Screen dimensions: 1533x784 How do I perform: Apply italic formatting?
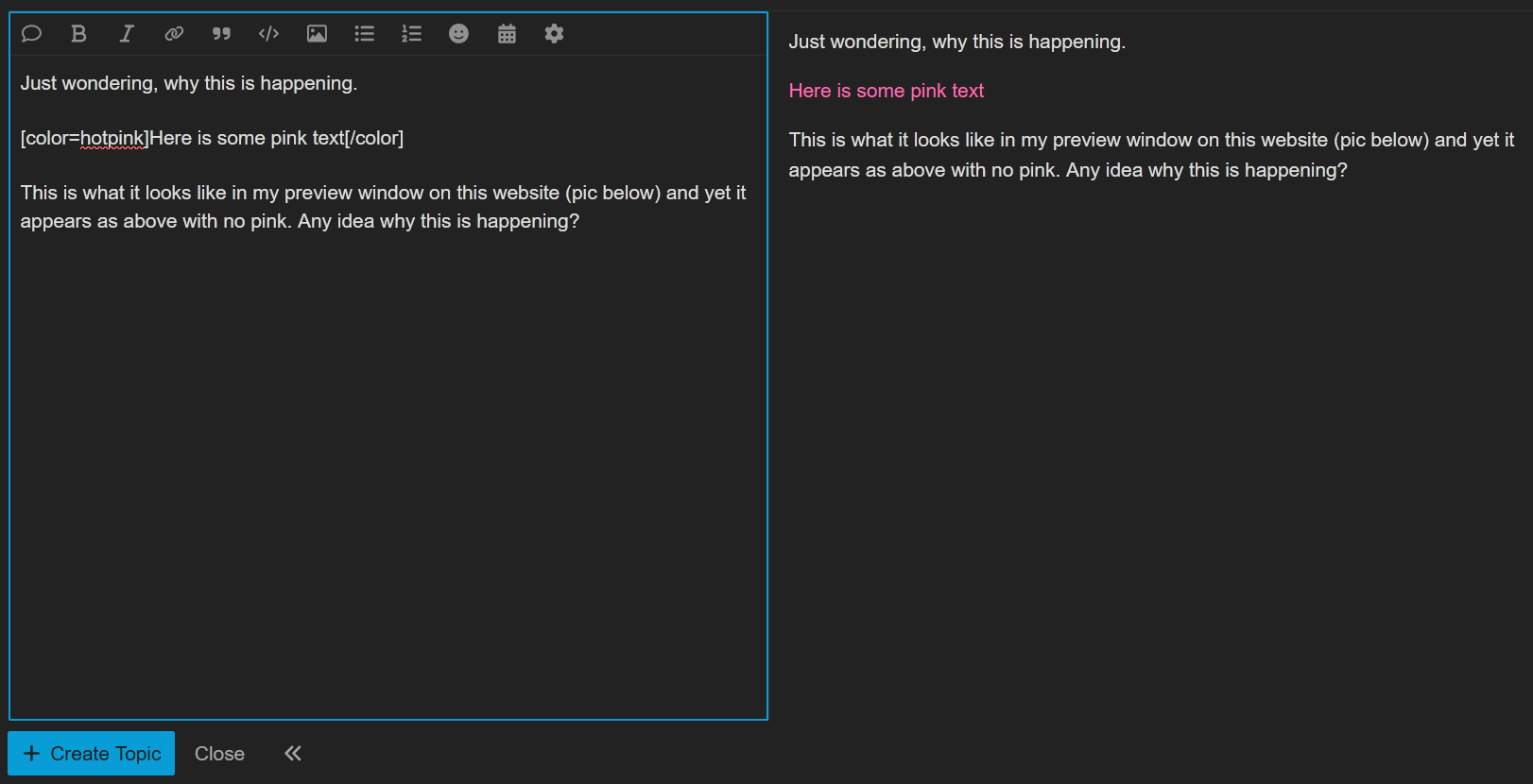click(126, 34)
